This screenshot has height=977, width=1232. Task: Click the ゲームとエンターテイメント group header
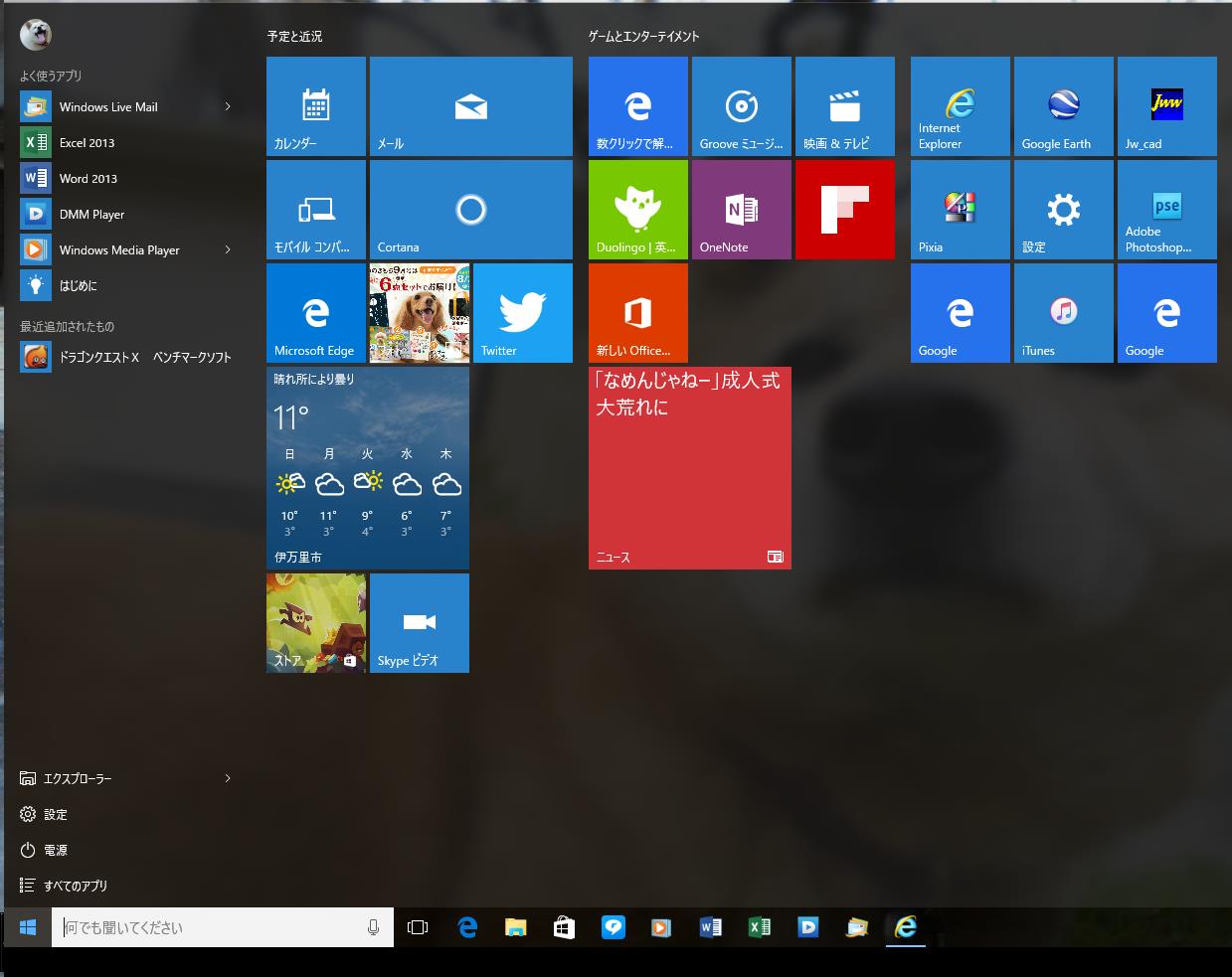coord(643,36)
